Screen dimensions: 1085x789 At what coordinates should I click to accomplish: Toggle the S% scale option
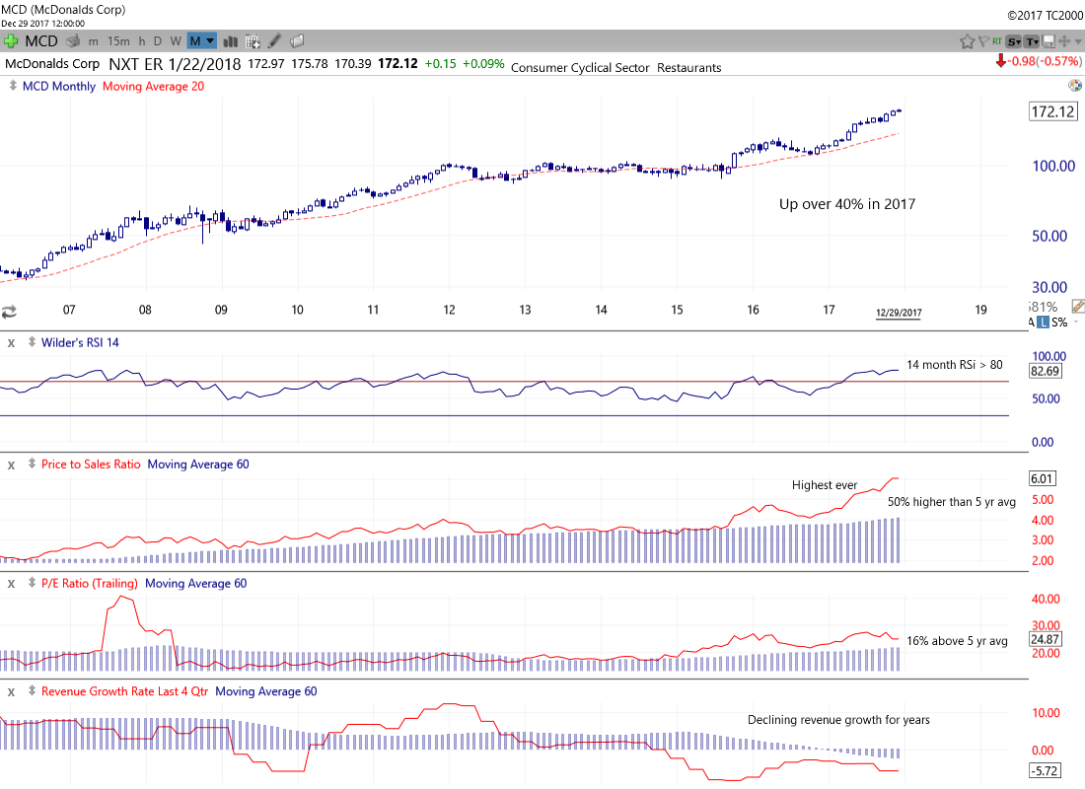click(1059, 322)
